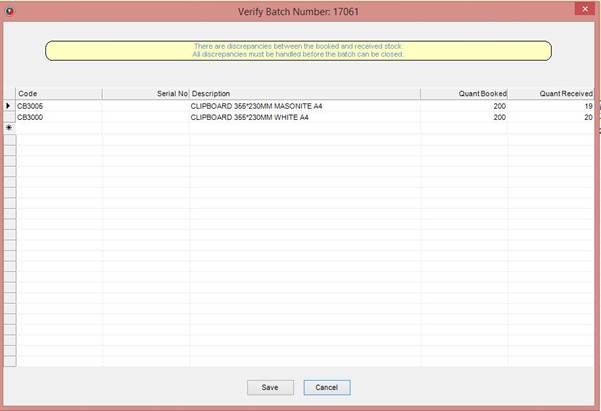The width and height of the screenshot is (601, 411).
Task: Sort by the Code column header
Action: click(58, 93)
